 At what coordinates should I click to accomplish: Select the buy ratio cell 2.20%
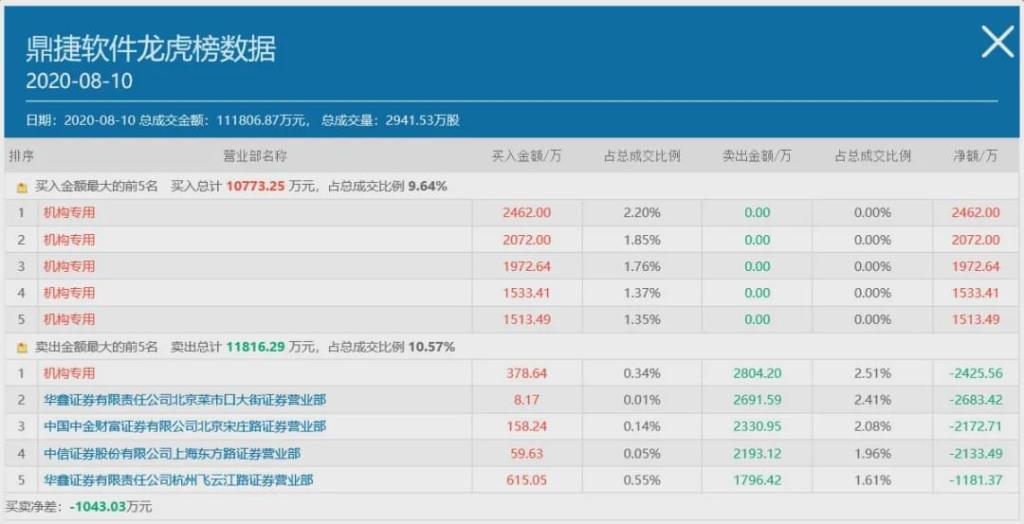pyautogui.click(x=642, y=212)
